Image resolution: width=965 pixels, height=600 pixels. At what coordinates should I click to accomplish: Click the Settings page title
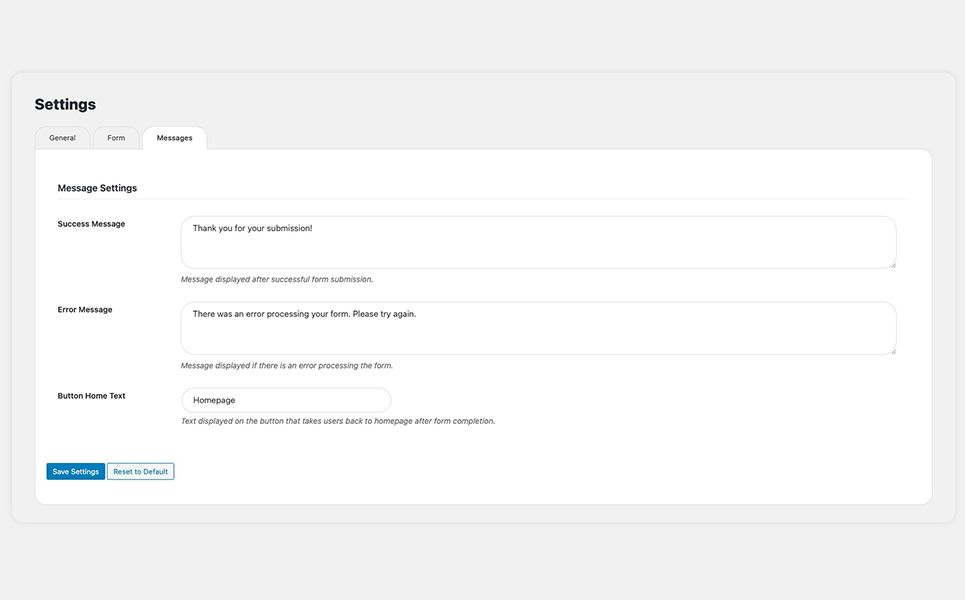[65, 104]
